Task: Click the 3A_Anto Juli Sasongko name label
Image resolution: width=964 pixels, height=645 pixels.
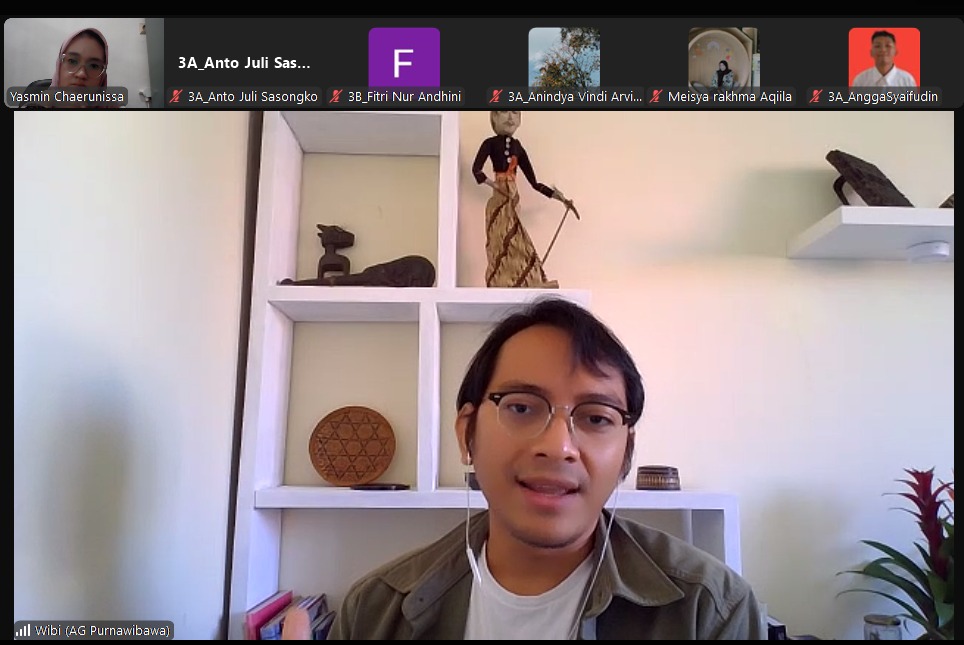Action: tap(252, 97)
